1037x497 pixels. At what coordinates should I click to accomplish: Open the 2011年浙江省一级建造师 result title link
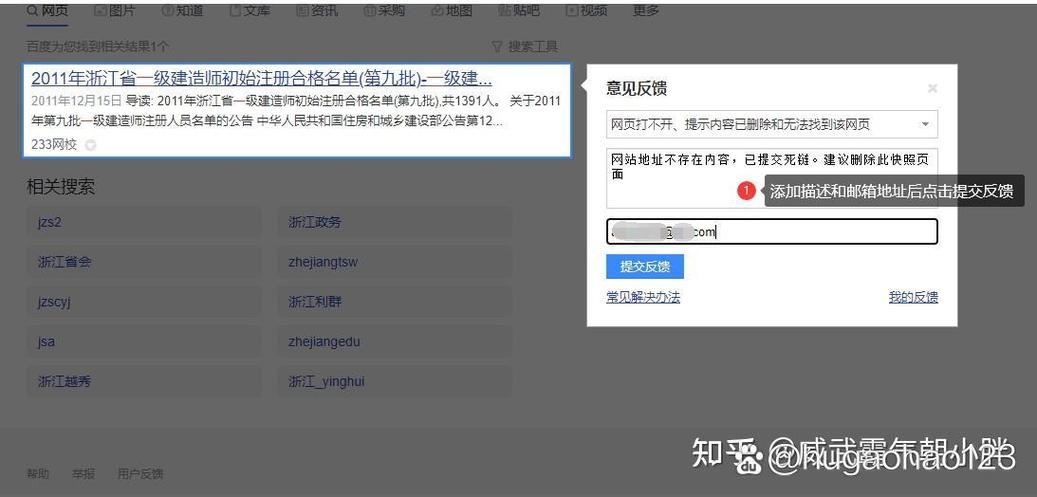point(261,79)
